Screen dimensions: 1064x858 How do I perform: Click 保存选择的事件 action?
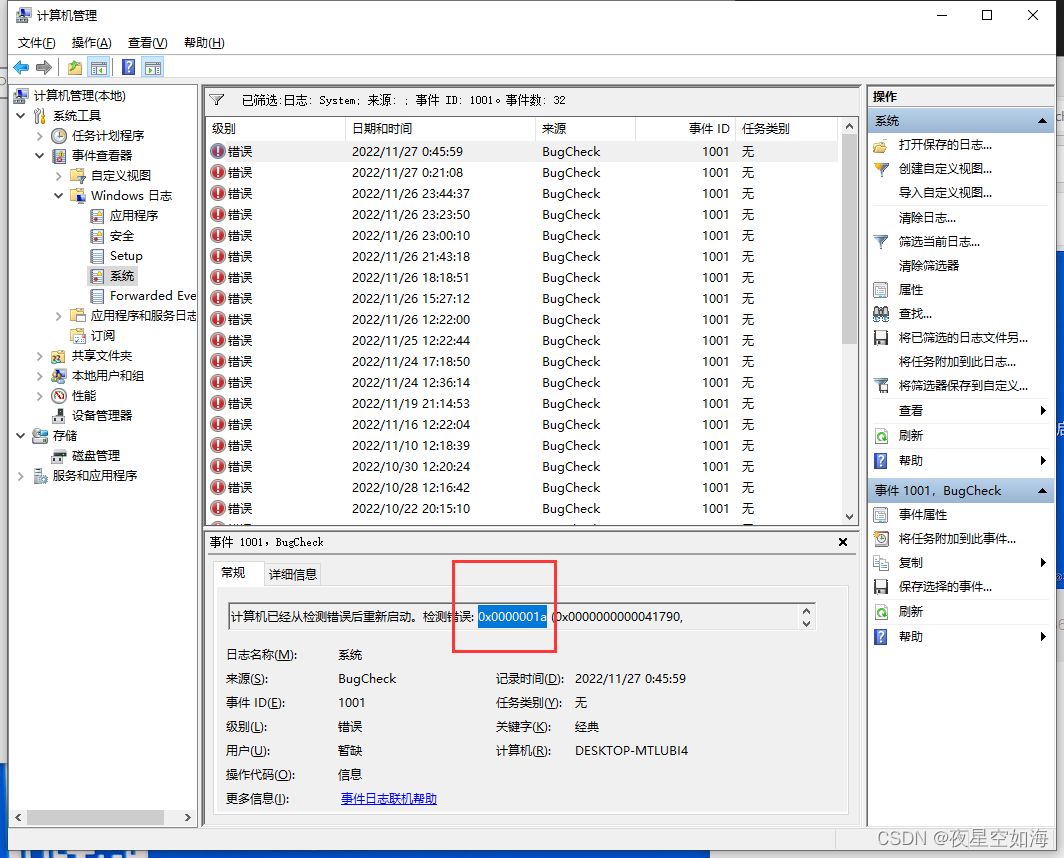(945, 586)
